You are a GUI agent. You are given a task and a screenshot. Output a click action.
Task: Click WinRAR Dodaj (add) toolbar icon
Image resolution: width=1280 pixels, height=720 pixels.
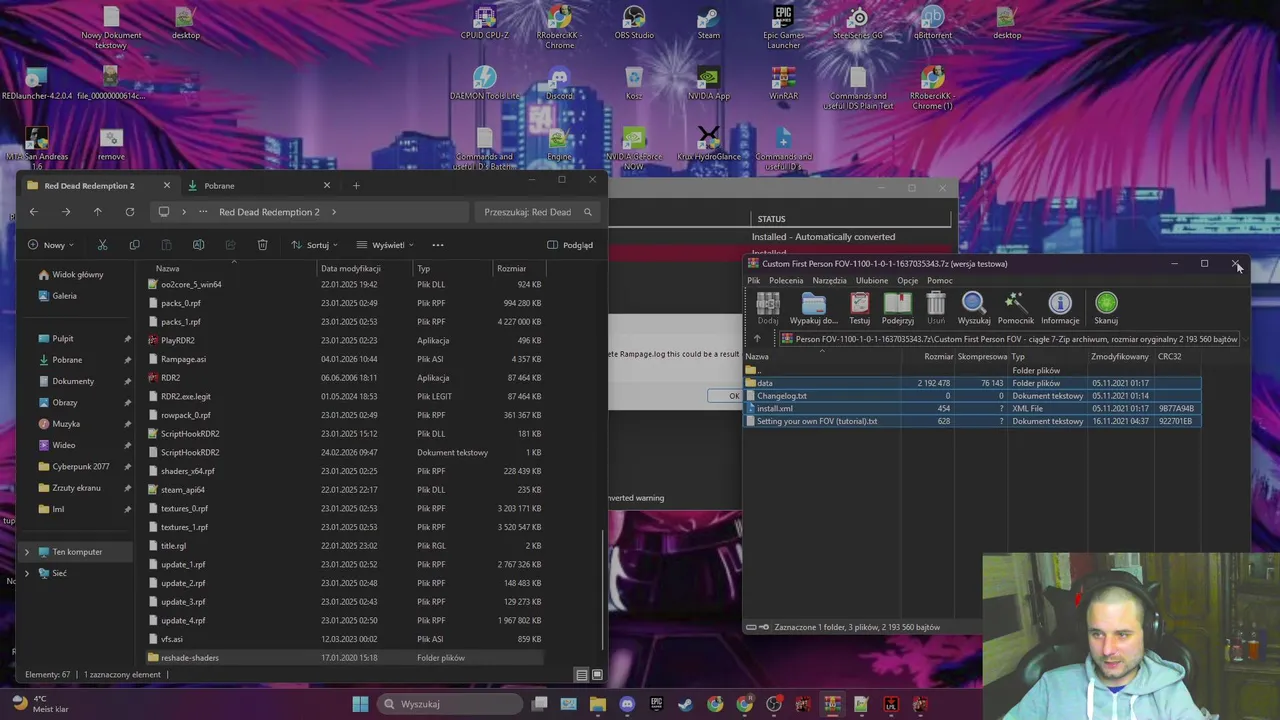click(768, 307)
